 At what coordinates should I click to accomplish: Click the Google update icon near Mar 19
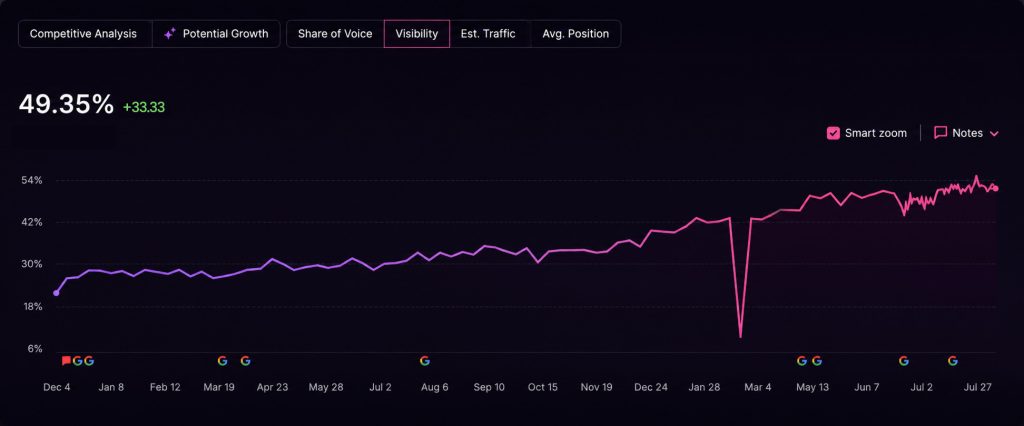222,361
